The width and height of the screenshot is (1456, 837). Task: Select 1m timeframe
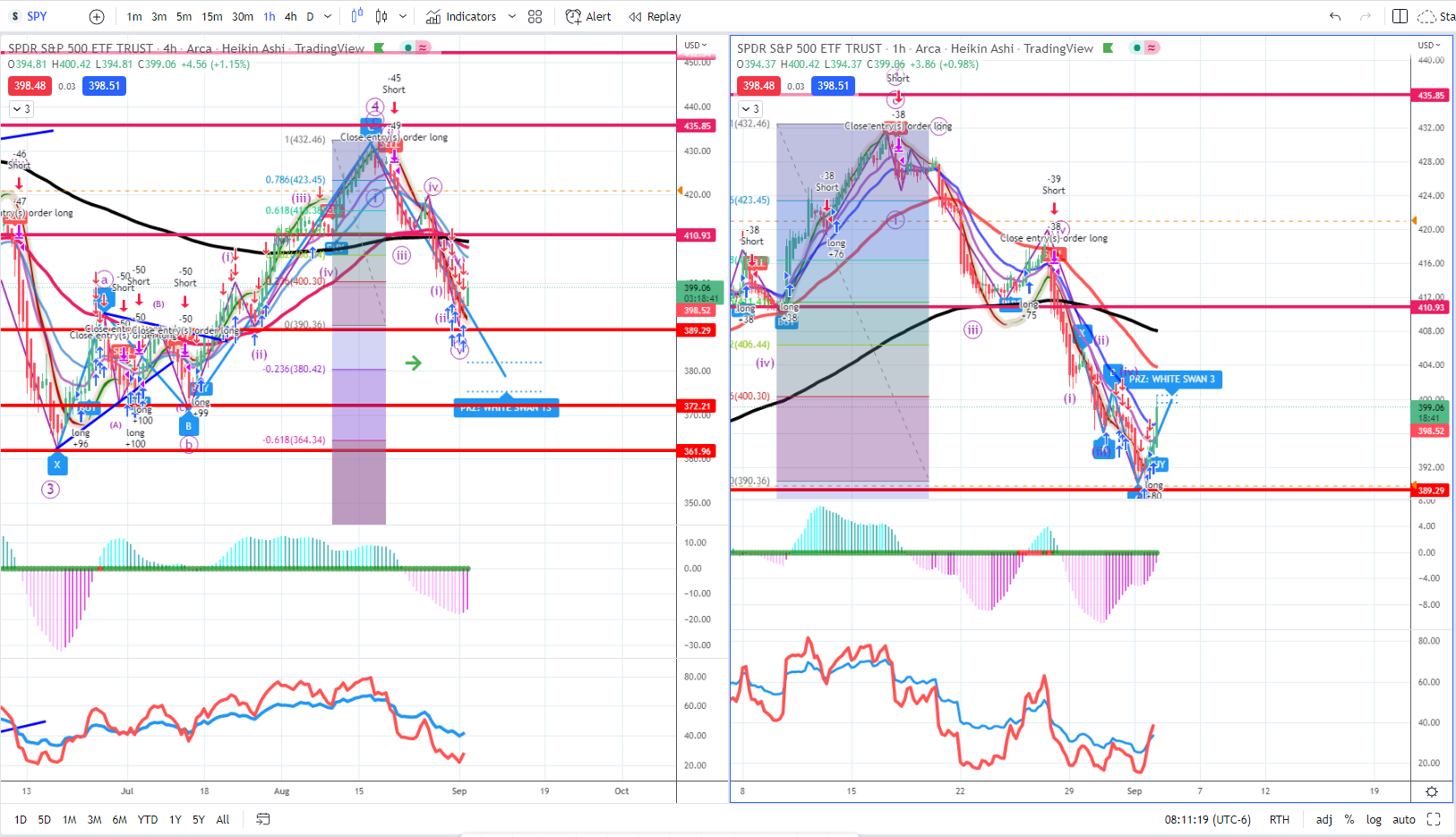134,16
